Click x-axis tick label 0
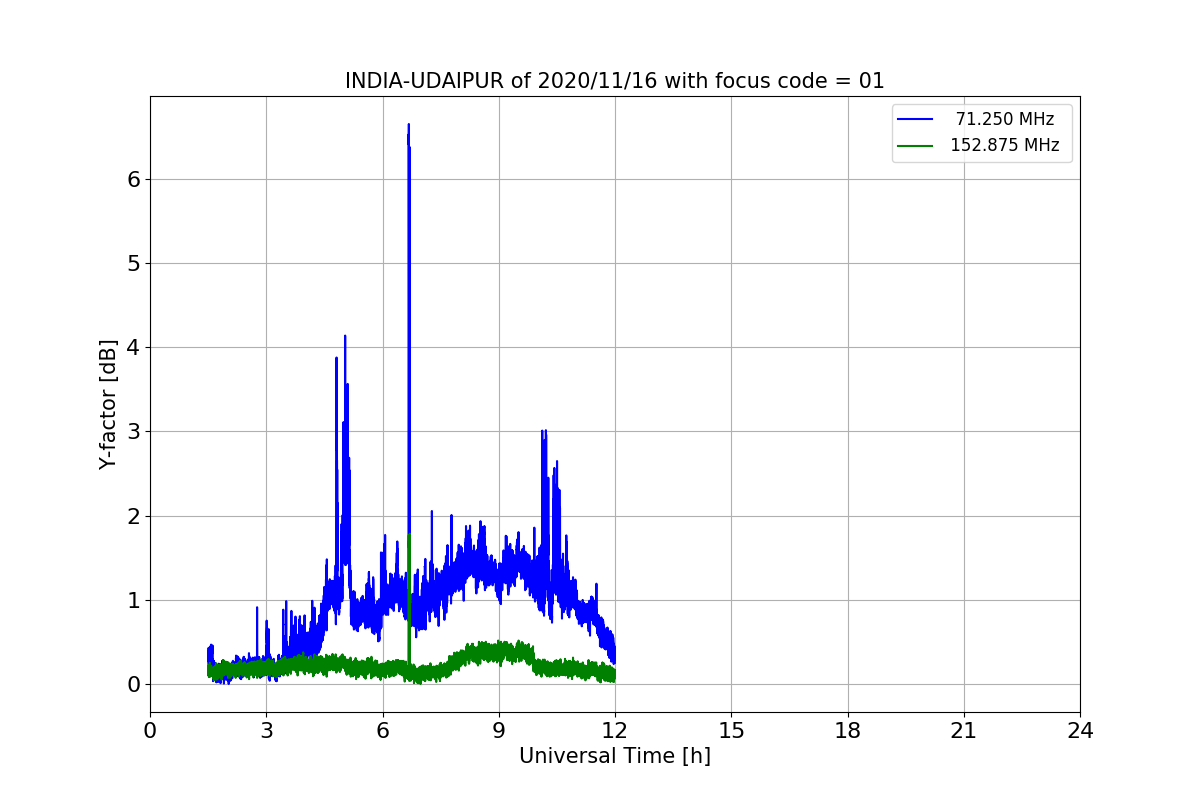The height and width of the screenshot is (800, 1200). [x=150, y=731]
